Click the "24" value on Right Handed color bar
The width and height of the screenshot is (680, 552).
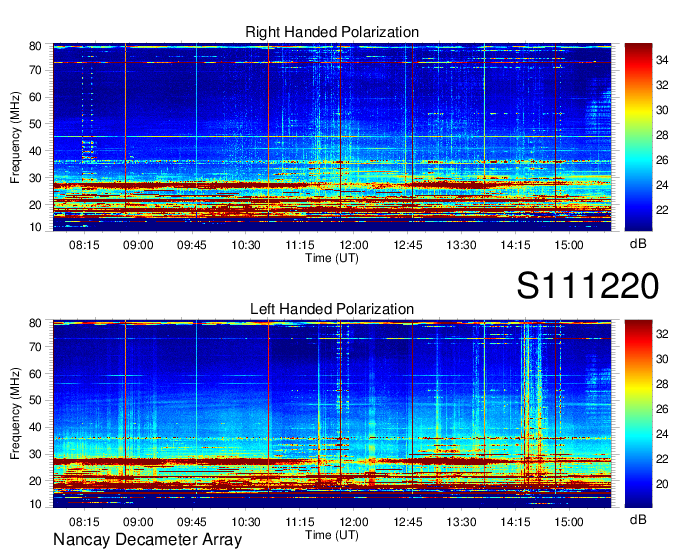point(662,185)
